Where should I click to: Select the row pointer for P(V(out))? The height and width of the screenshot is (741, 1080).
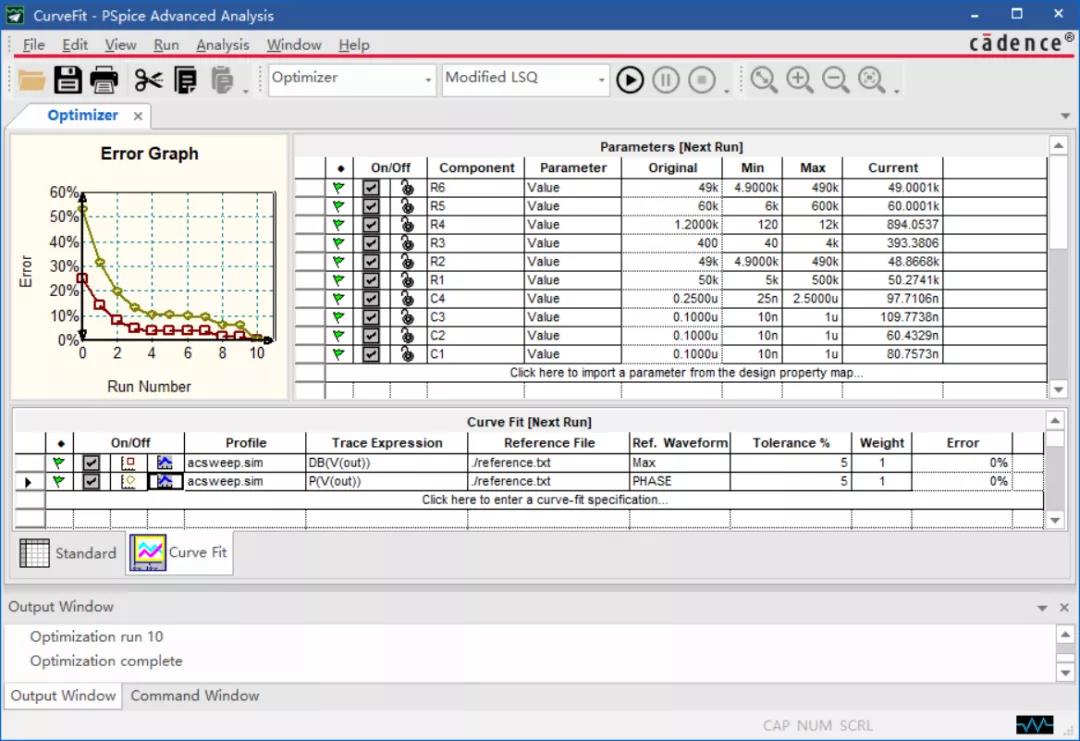point(29,481)
